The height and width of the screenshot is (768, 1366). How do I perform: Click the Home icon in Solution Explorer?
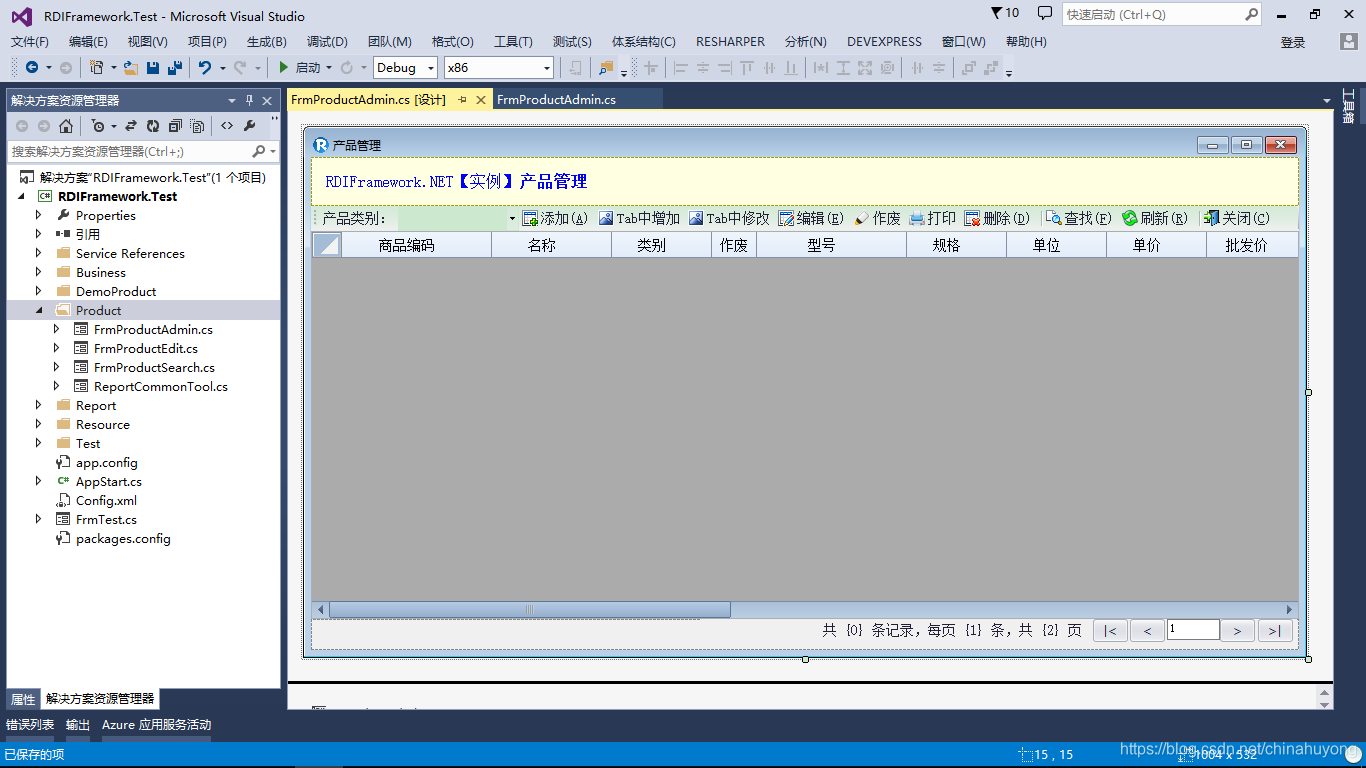coord(66,126)
